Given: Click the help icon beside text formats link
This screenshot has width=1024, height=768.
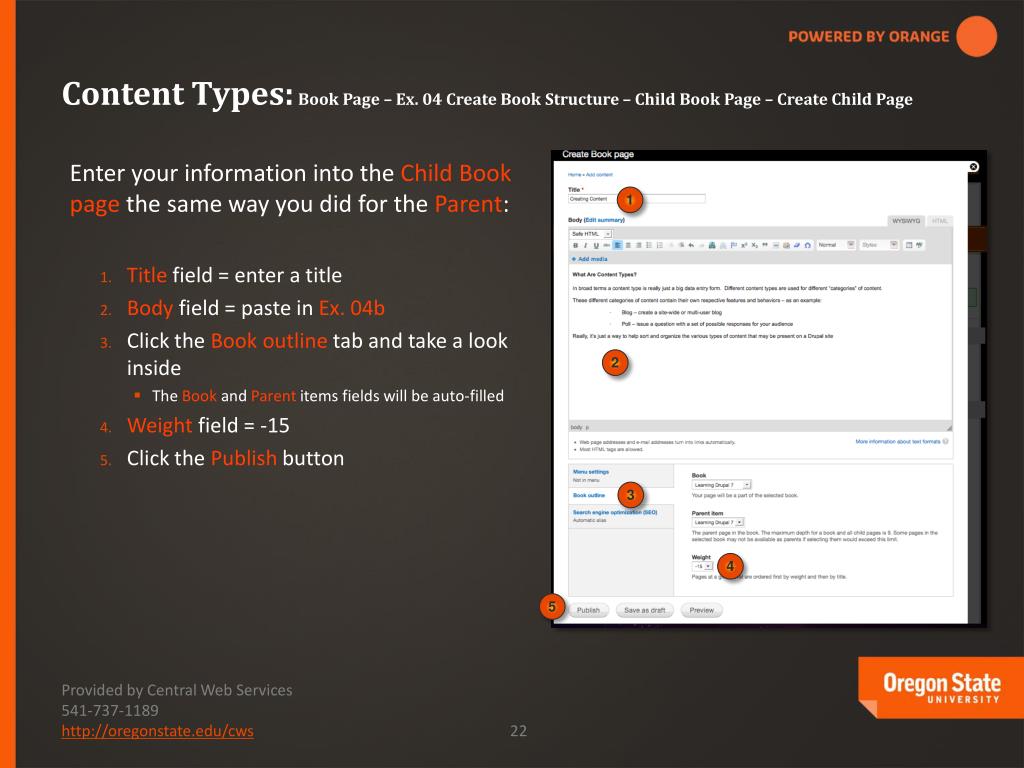Looking at the screenshot, I should [946, 441].
